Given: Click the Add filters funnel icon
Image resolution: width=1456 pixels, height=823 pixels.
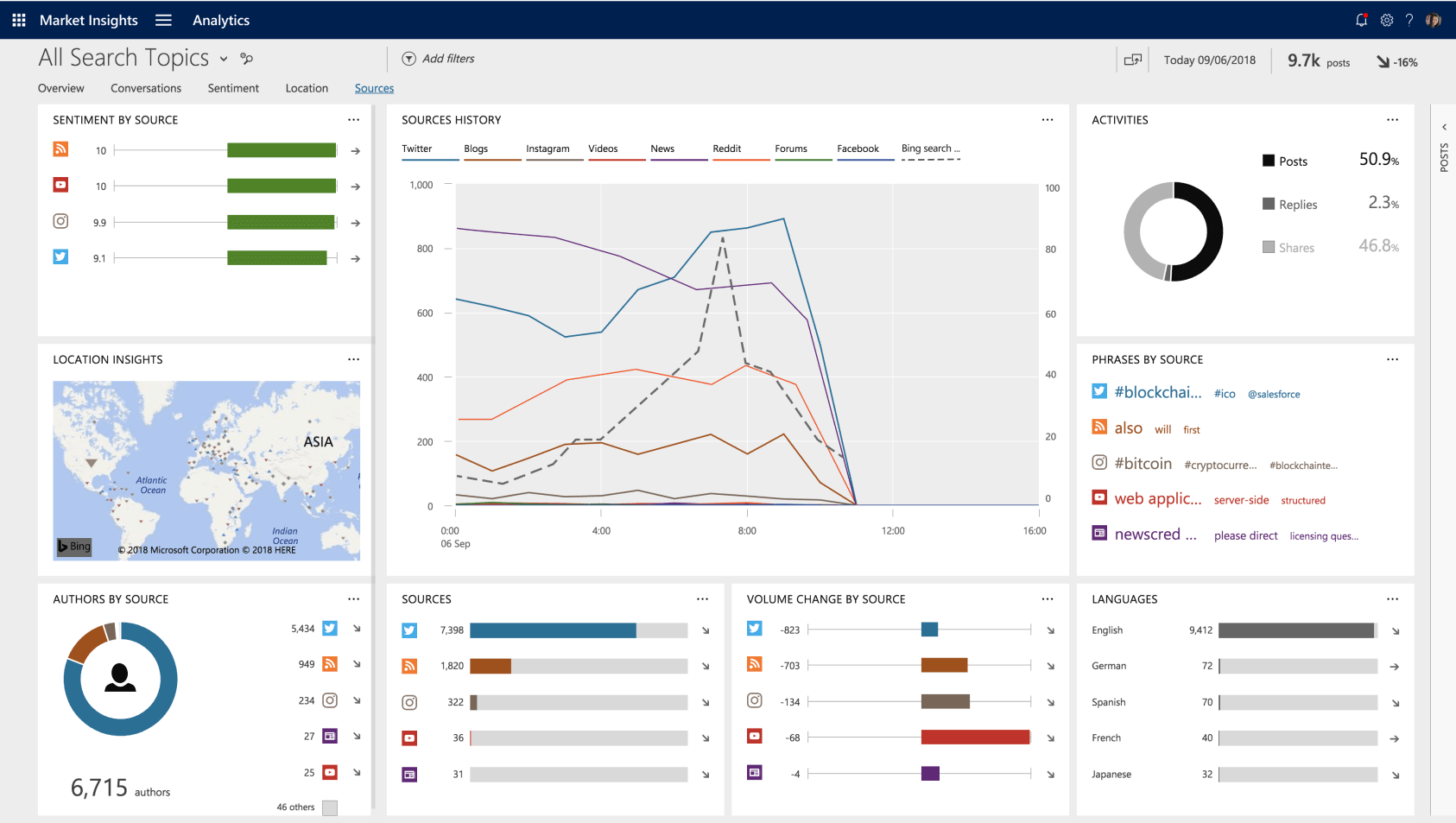Looking at the screenshot, I should point(409,59).
